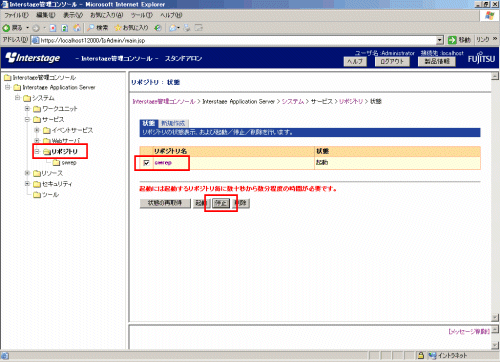Open the ファイル menu
This screenshot has height=362, width=500.
16,15
